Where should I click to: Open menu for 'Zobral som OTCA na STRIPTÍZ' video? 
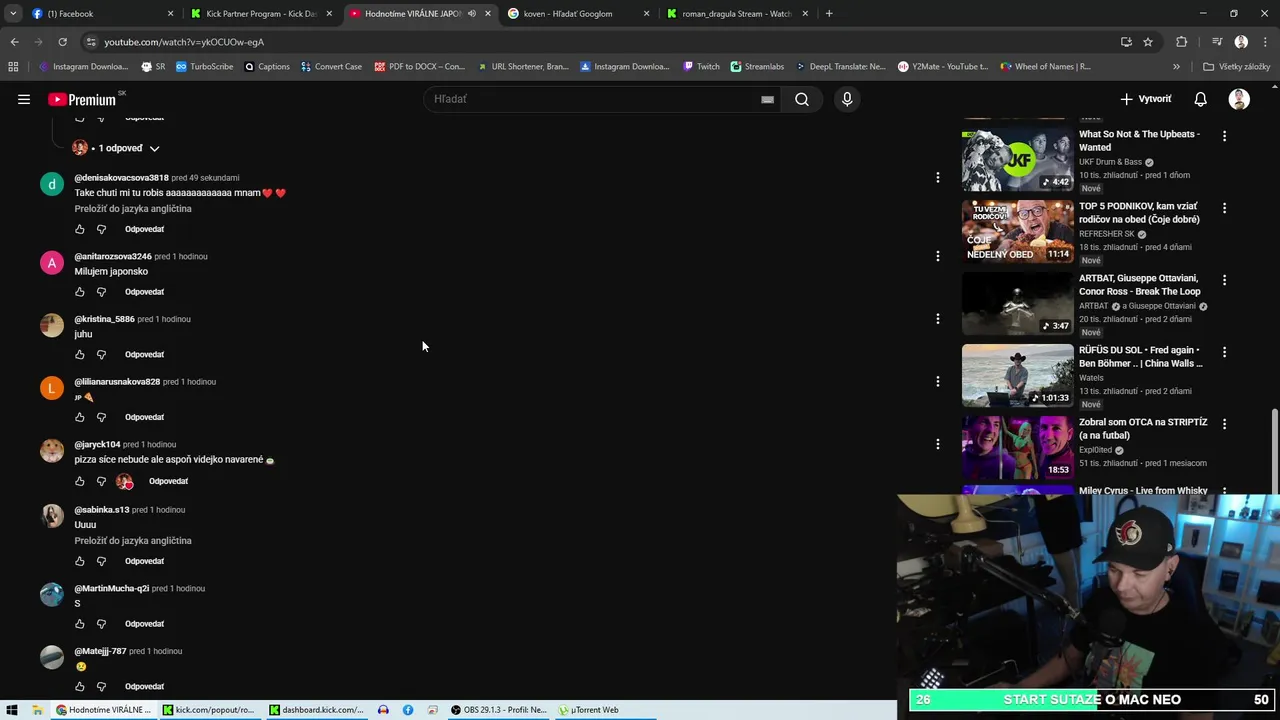(x=1224, y=424)
